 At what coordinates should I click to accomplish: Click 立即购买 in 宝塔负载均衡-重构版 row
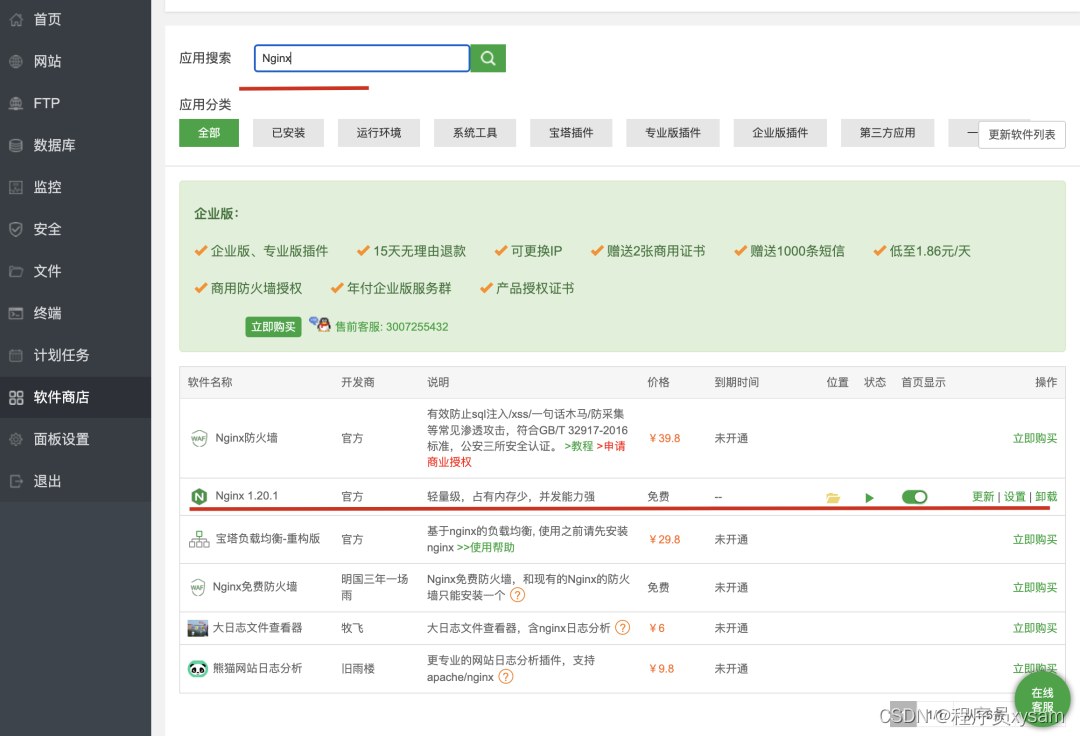pos(1035,540)
